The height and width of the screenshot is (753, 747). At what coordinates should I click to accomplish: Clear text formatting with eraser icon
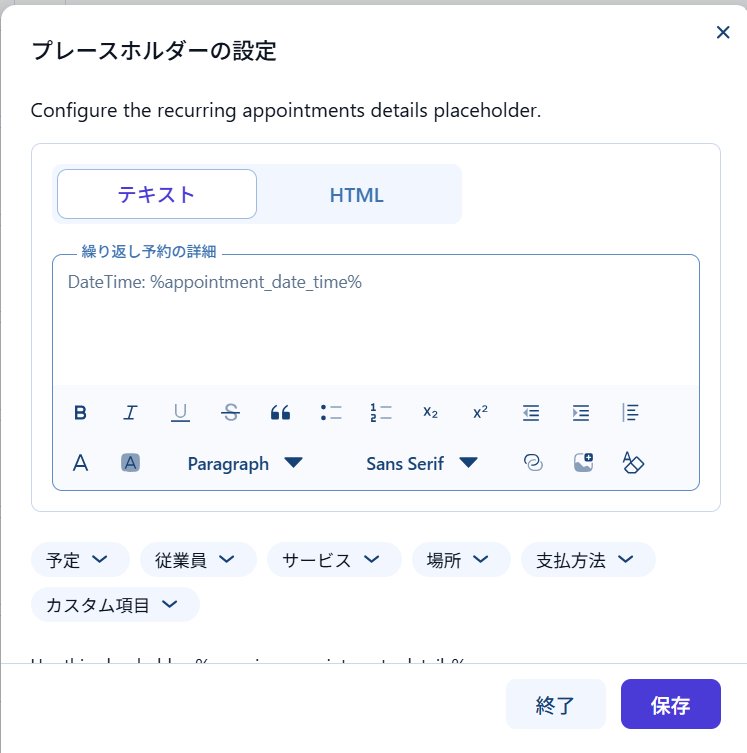tap(633, 463)
